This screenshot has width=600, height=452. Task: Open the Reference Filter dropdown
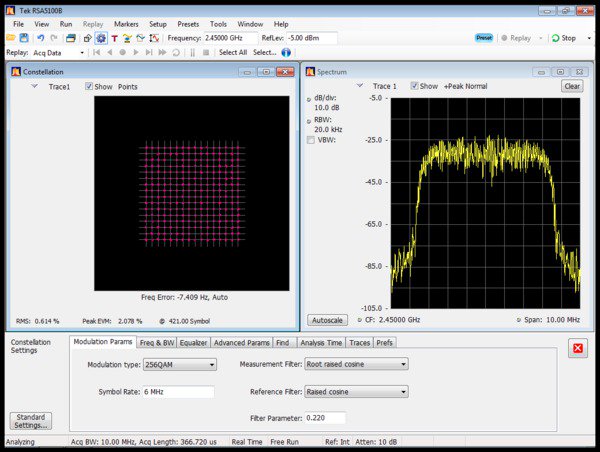tap(356, 392)
